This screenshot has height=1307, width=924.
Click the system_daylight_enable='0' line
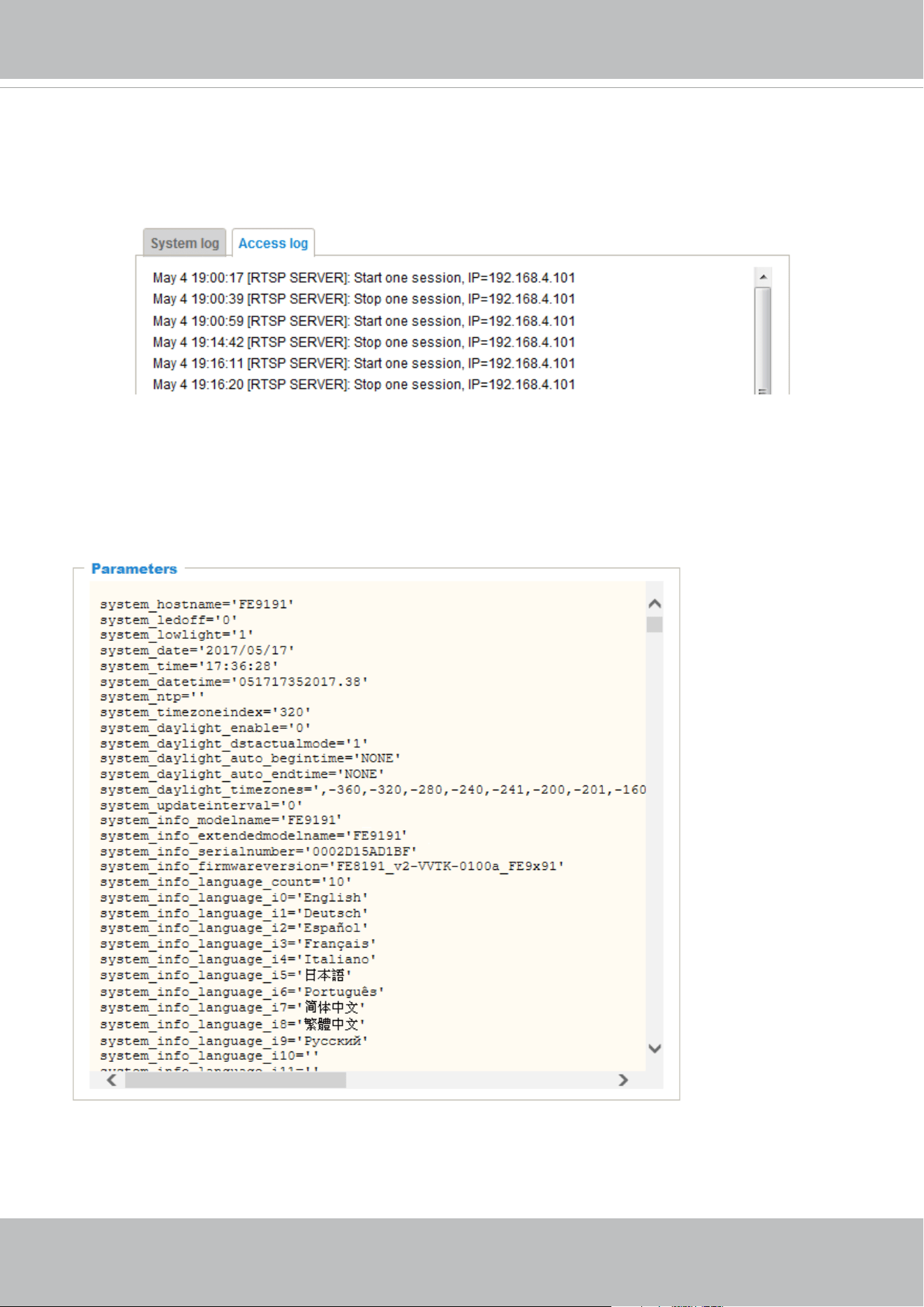click(205, 728)
